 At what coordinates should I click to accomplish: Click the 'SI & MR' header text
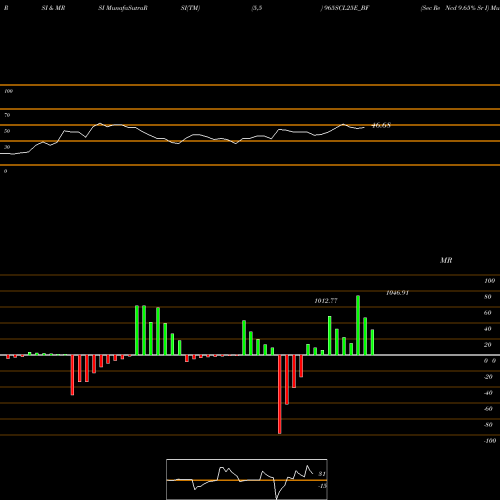(x=53, y=8)
